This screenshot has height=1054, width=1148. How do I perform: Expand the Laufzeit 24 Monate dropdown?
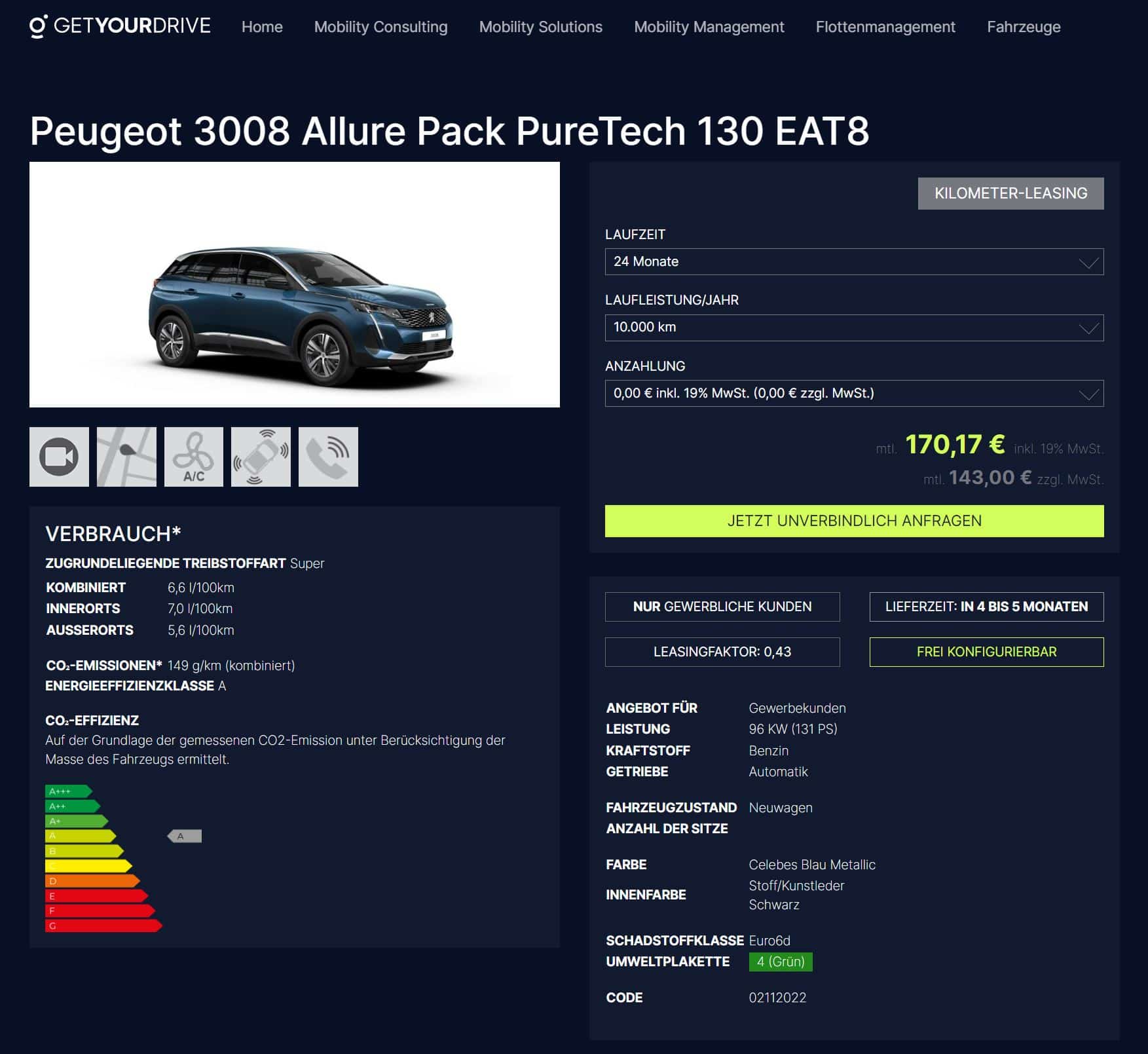coord(854,261)
